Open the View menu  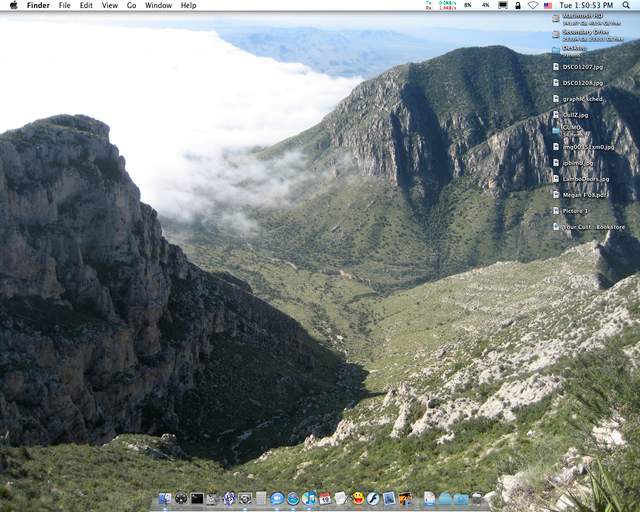click(110, 5)
